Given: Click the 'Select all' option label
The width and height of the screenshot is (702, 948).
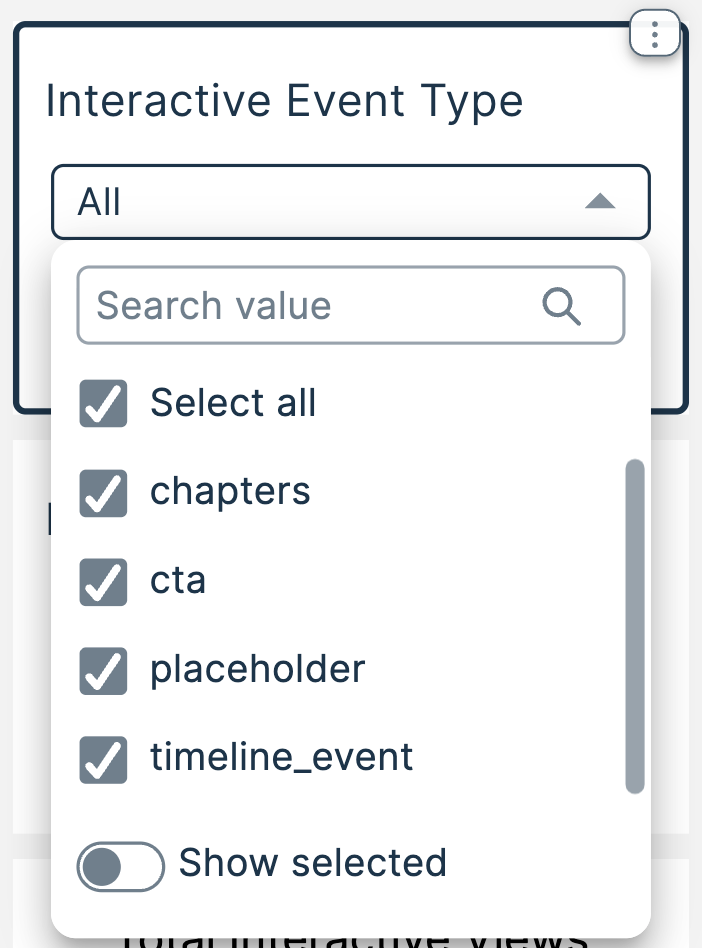Looking at the screenshot, I should (x=233, y=403).
